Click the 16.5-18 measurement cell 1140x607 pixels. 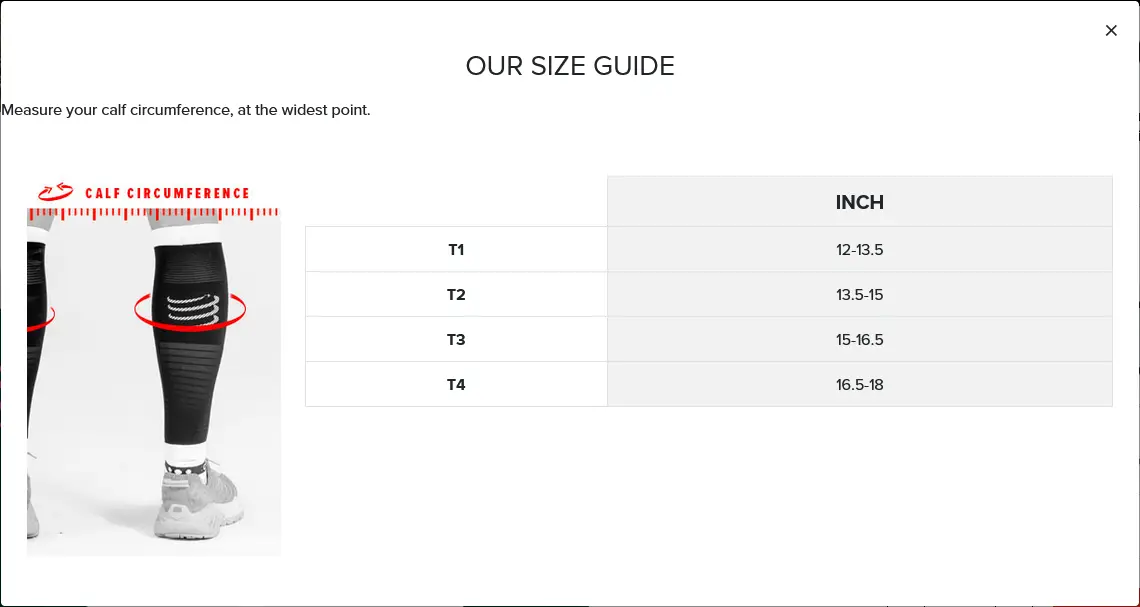tap(859, 385)
